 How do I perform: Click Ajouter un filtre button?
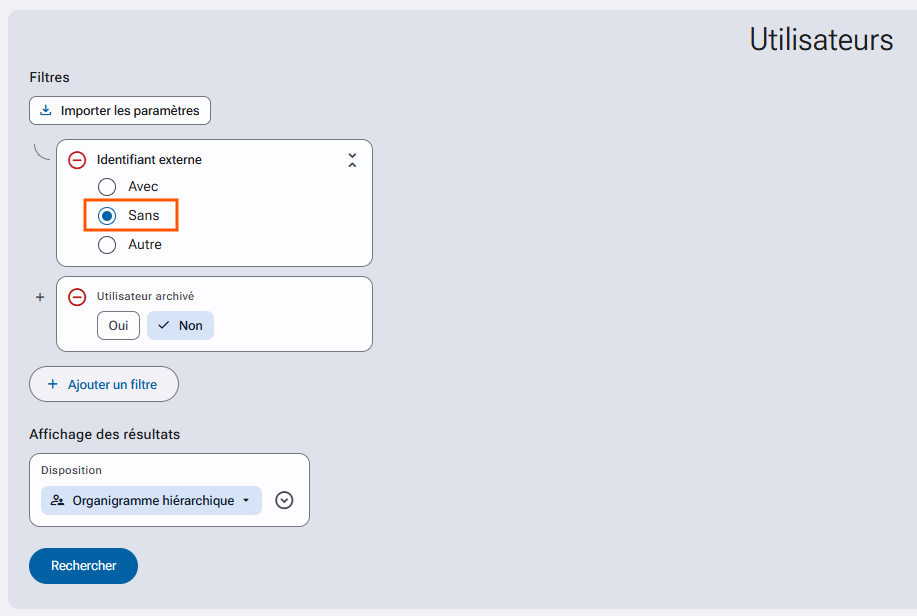pyautogui.click(x=104, y=384)
